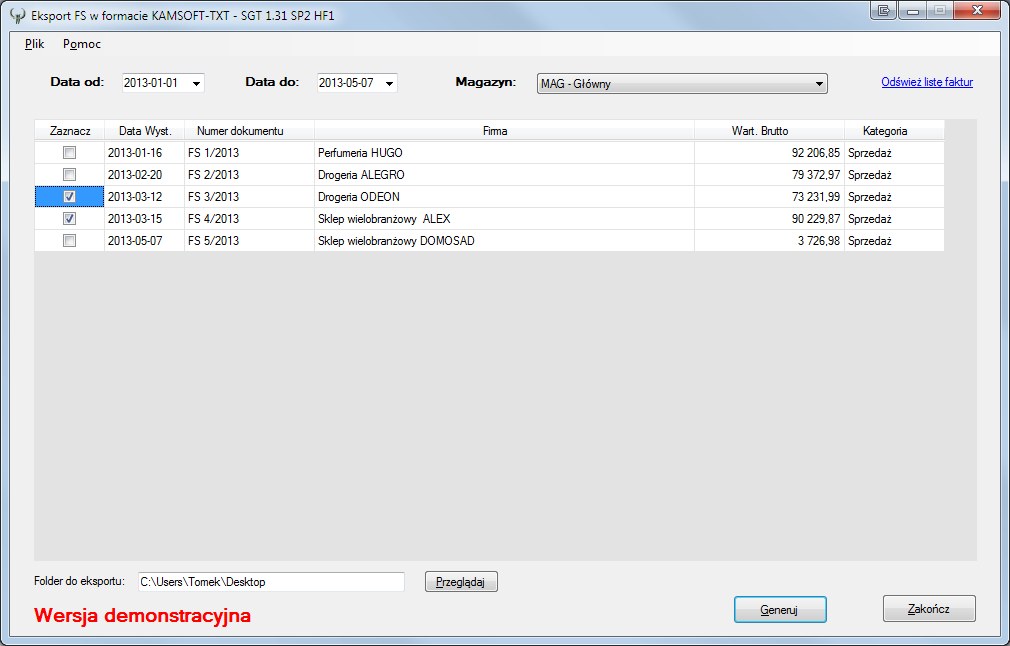Sort by the Numer dokumentu column header

(x=249, y=130)
